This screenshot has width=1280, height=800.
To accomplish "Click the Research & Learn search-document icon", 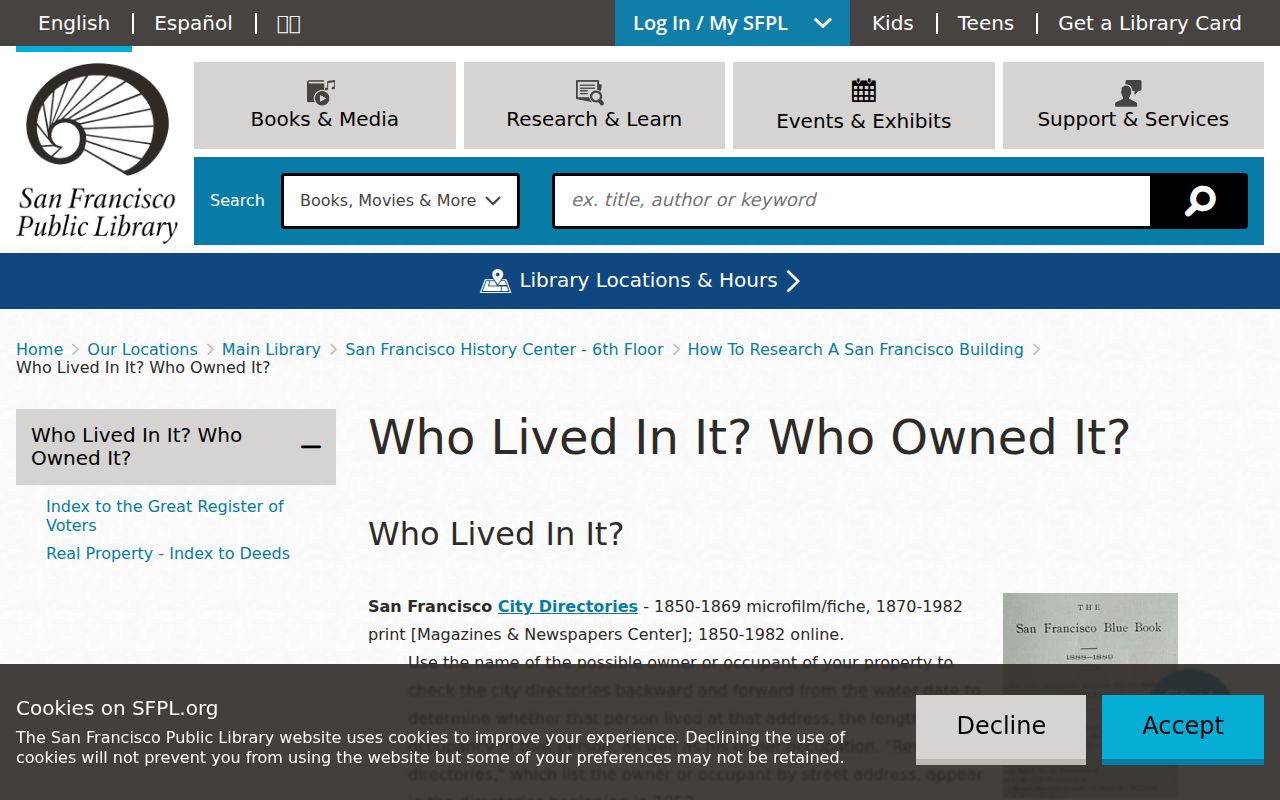I will click(x=590, y=92).
